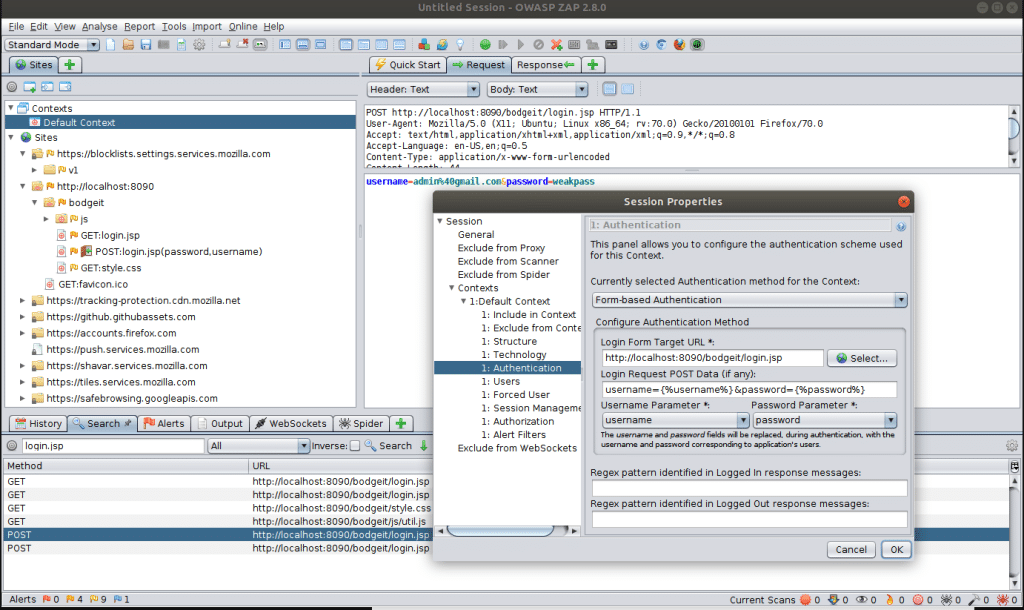Open the Analyse menu
Viewport: 1024px width, 610px height.
pos(100,26)
